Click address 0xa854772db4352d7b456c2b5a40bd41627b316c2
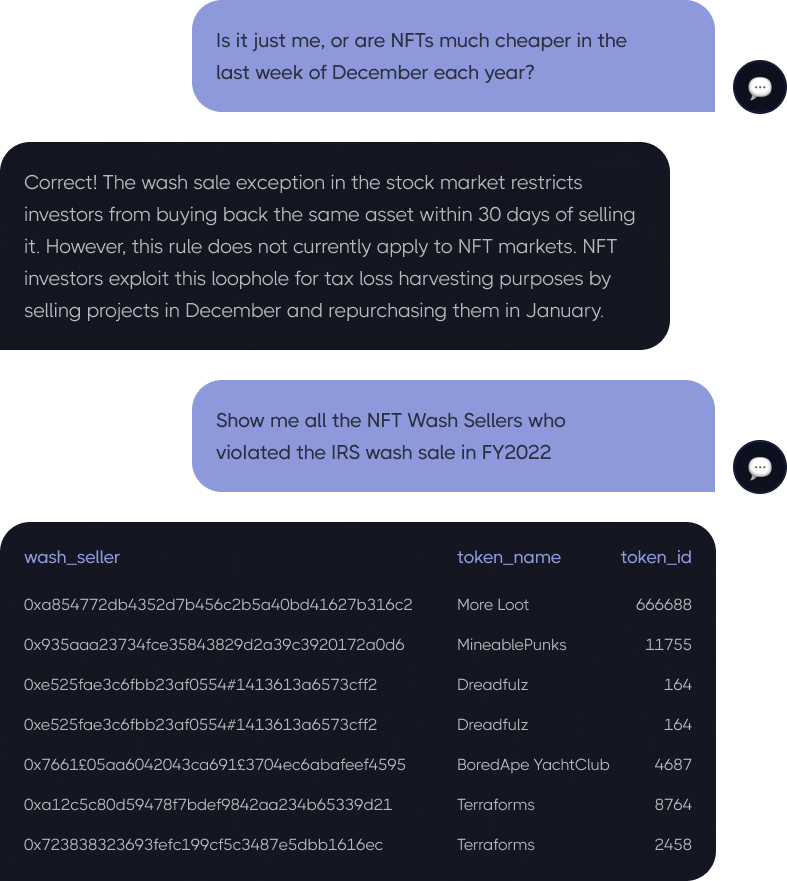Image resolution: width=787 pixels, height=881 pixels. click(218, 605)
